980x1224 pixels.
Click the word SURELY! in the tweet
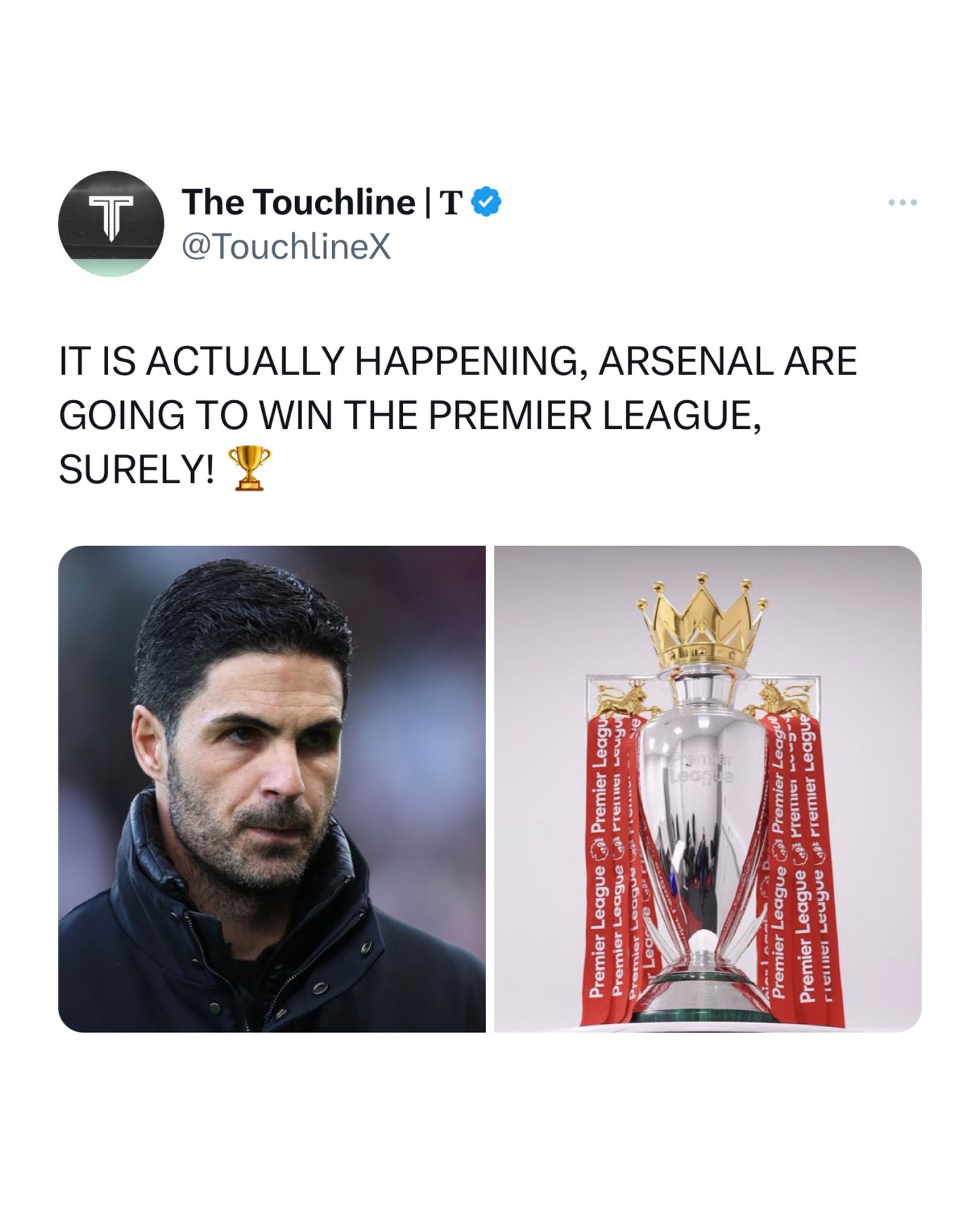[x=136, y=470]
